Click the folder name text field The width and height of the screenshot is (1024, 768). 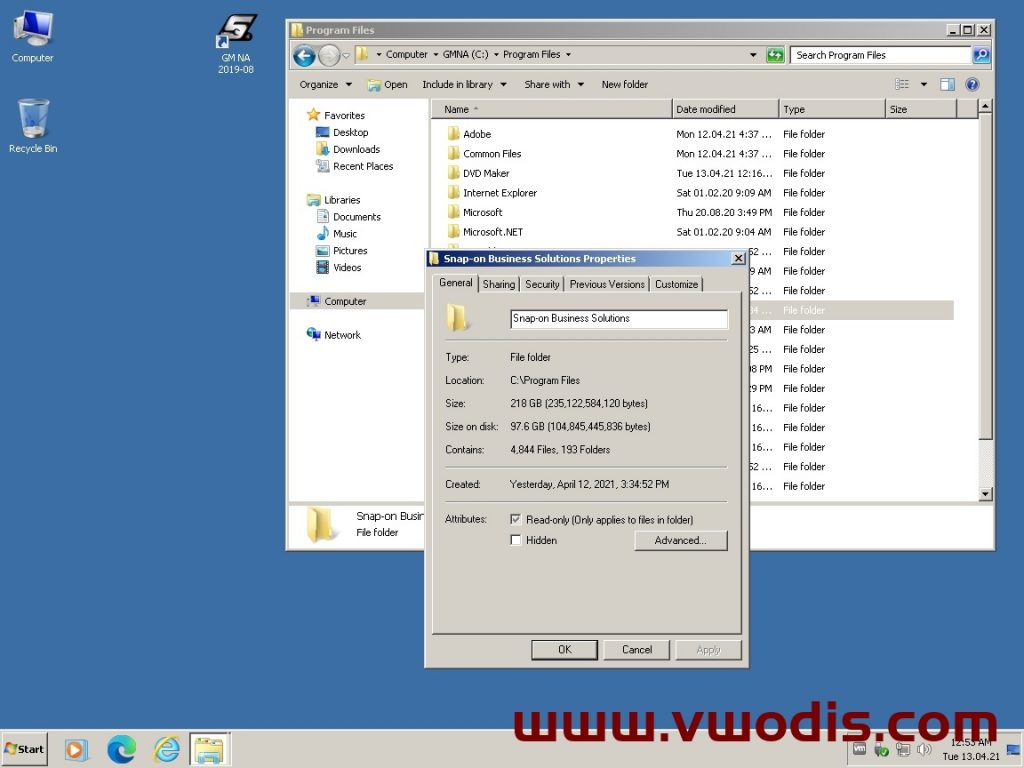coord(618,319)
